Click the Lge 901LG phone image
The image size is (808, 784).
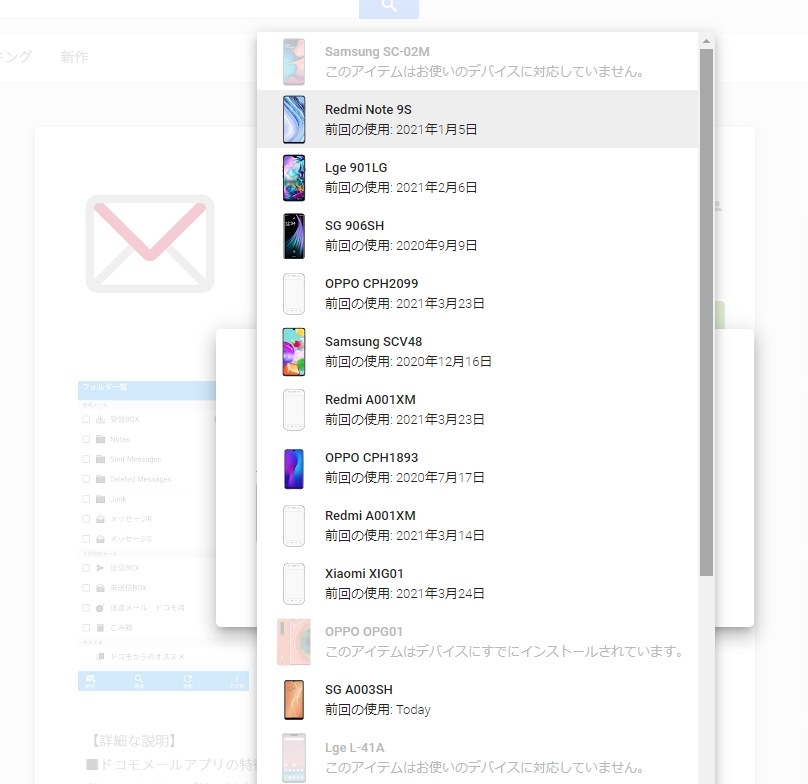(294, 178)
